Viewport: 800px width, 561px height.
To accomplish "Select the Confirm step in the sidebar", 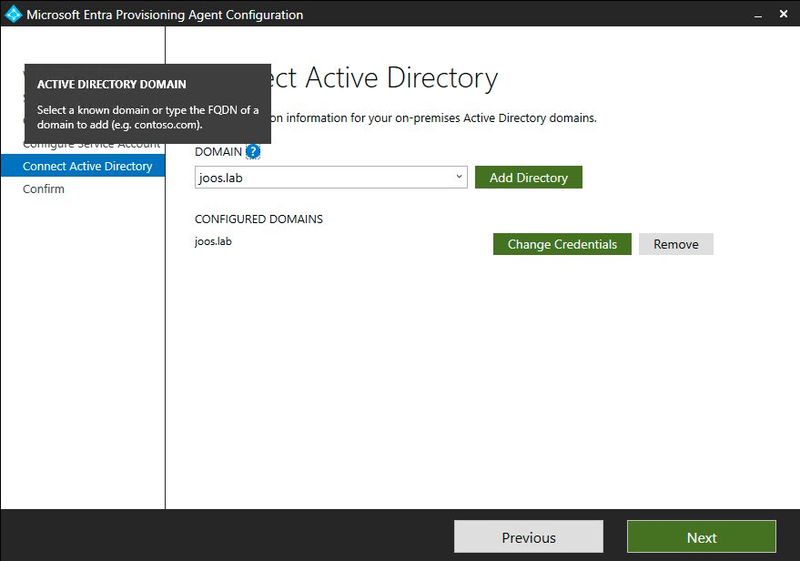I will tap(43, 189).
